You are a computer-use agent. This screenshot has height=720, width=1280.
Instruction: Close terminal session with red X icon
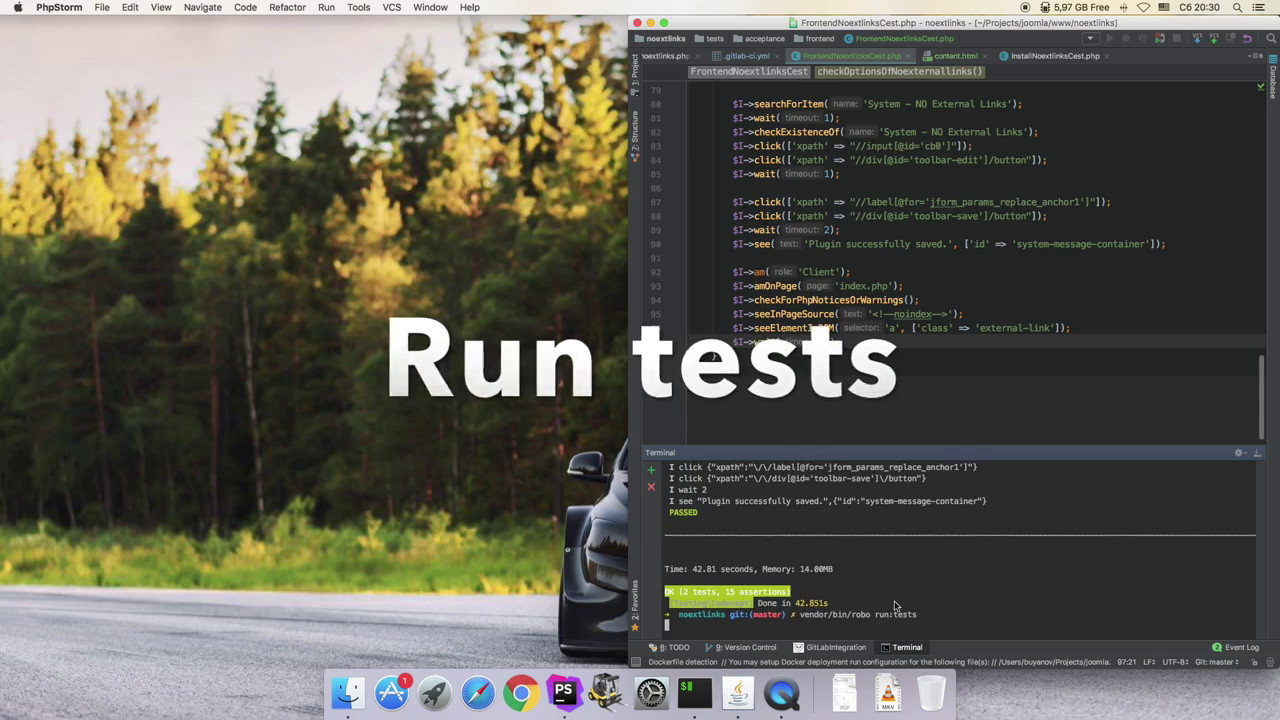click(x=651, y=487)
